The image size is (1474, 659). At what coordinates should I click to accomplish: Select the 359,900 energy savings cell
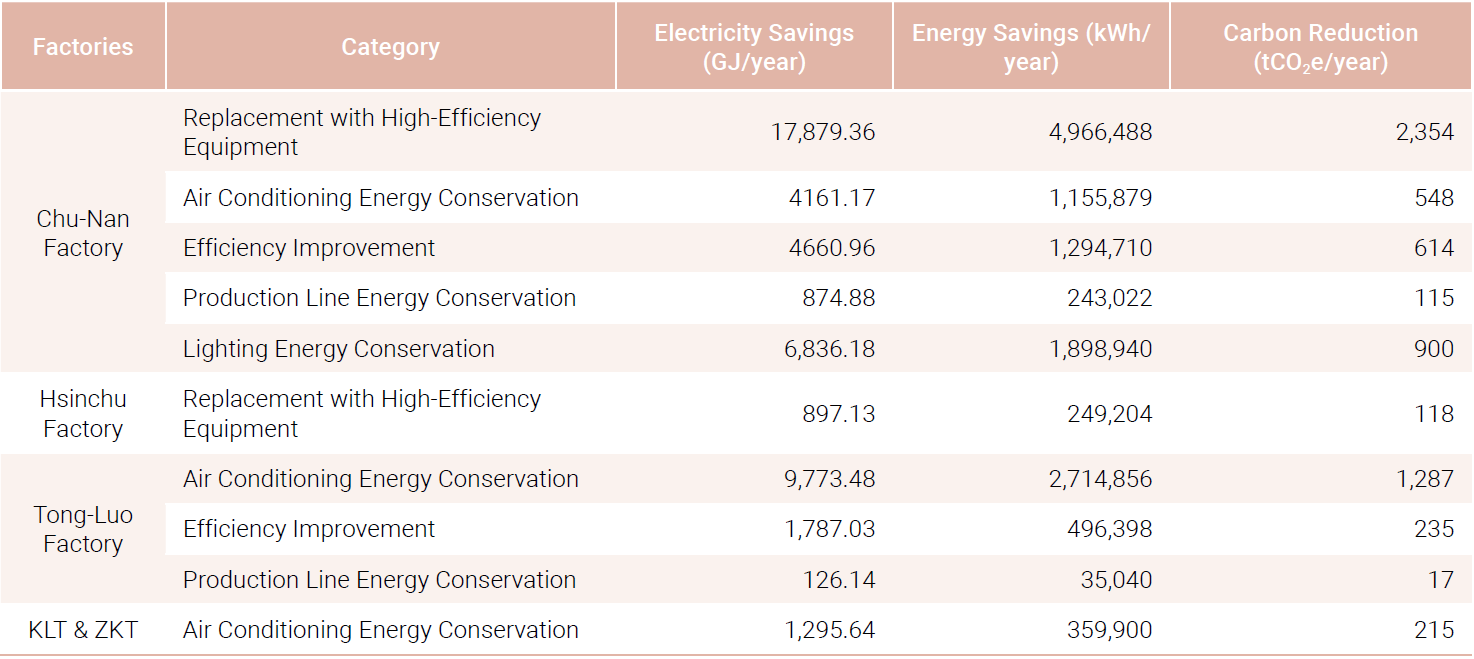tap(1110, 630)
